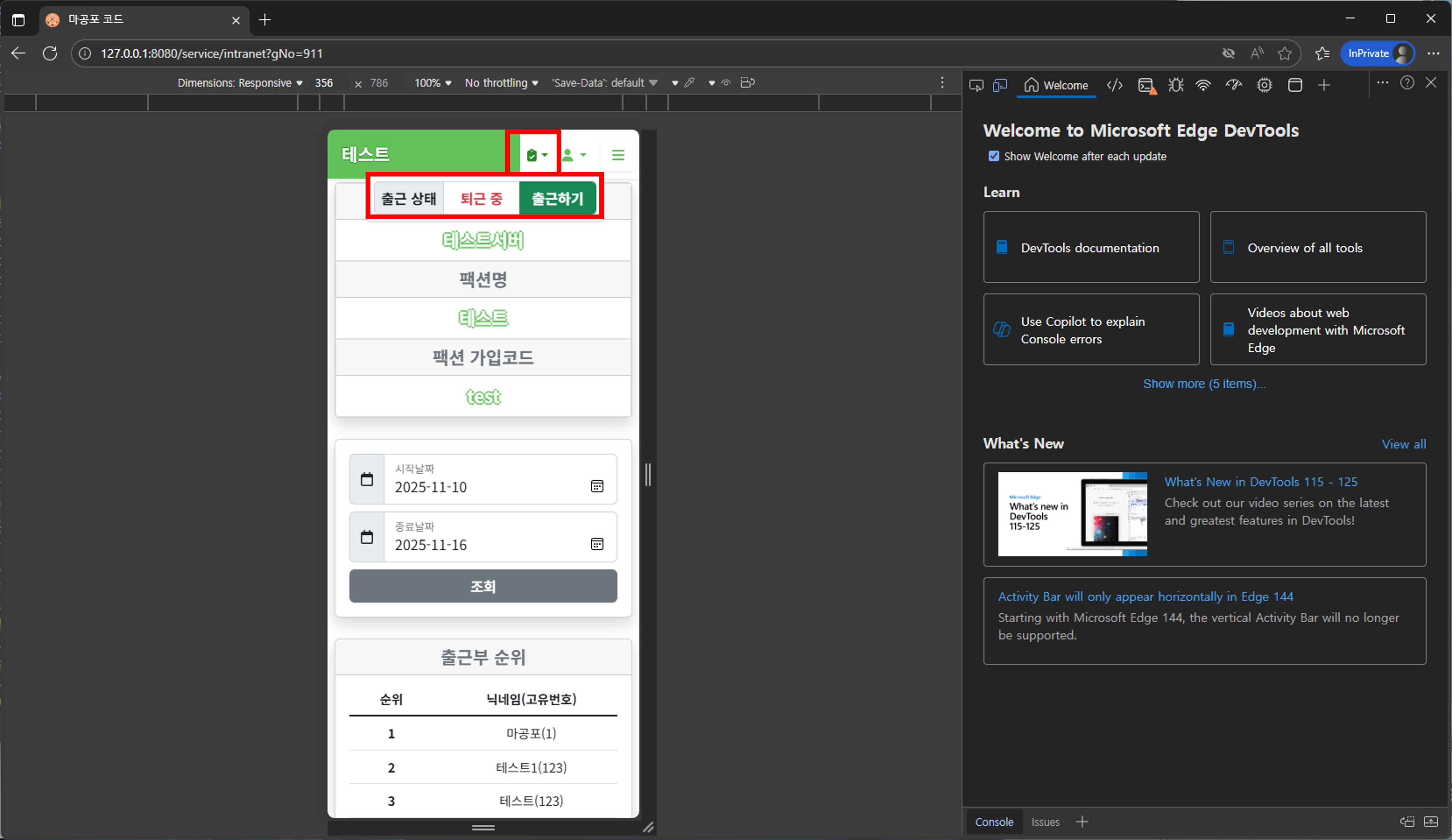Select the Welcome tab in DevTools
The image size is (1452, 840).
tap(1056, 85)
